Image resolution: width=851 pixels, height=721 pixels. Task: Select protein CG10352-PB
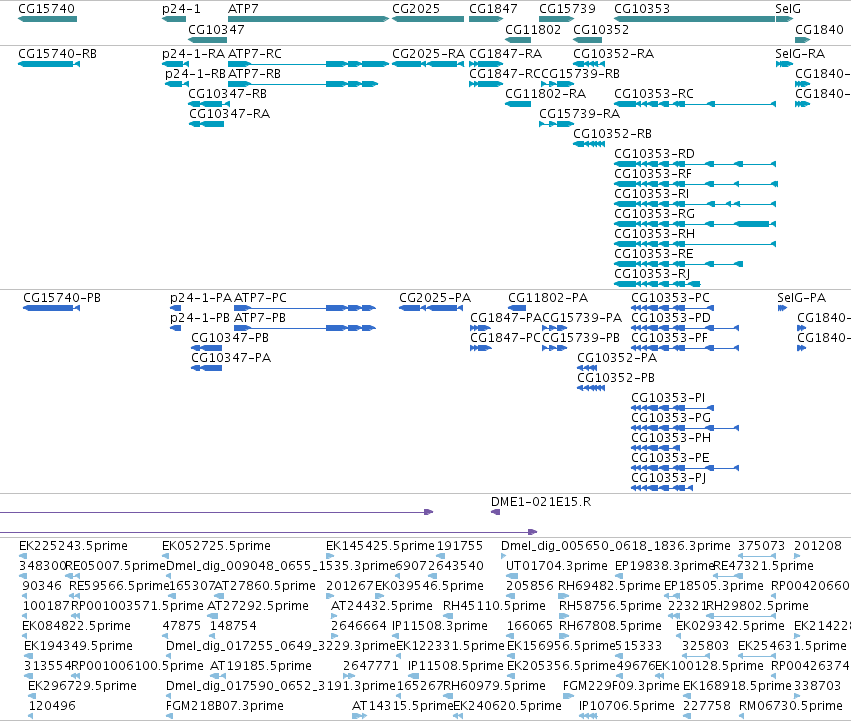point(591,389)
